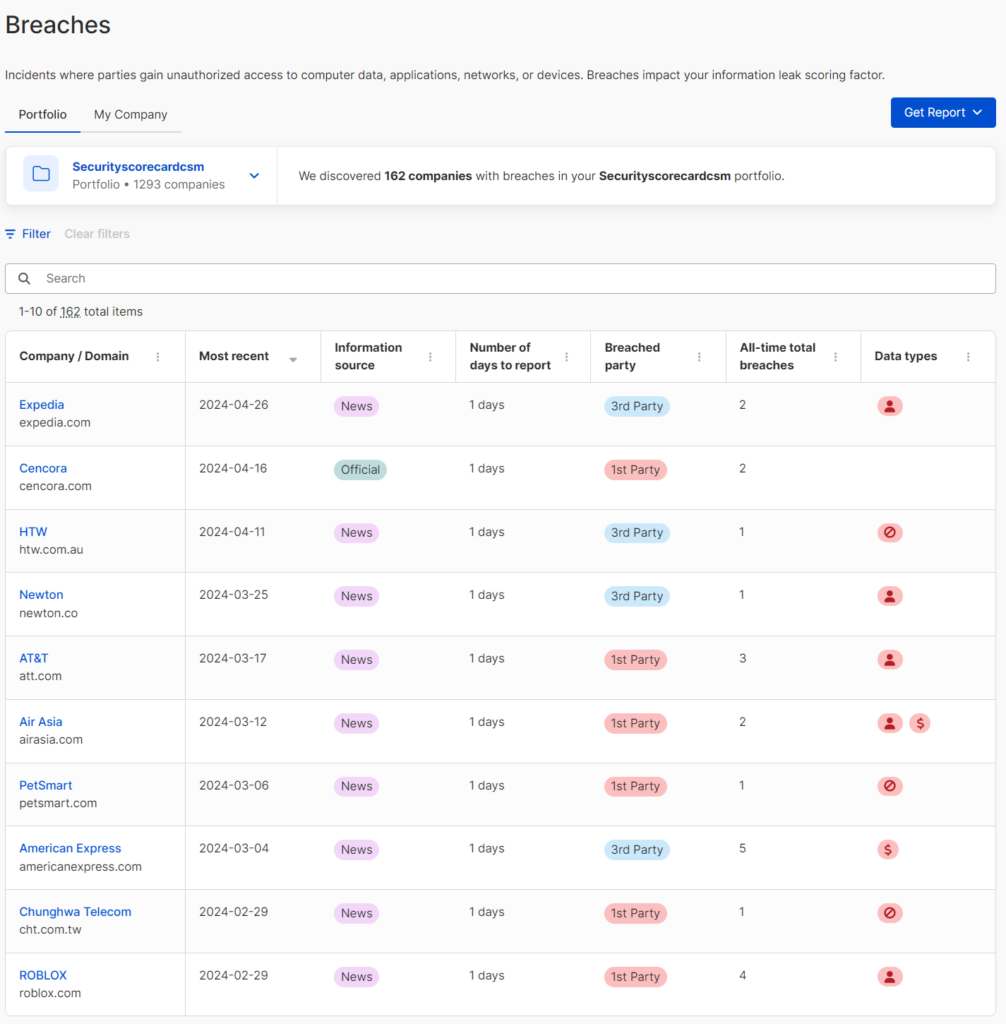Toggle the Most recent sort arrow

[293, 359]
